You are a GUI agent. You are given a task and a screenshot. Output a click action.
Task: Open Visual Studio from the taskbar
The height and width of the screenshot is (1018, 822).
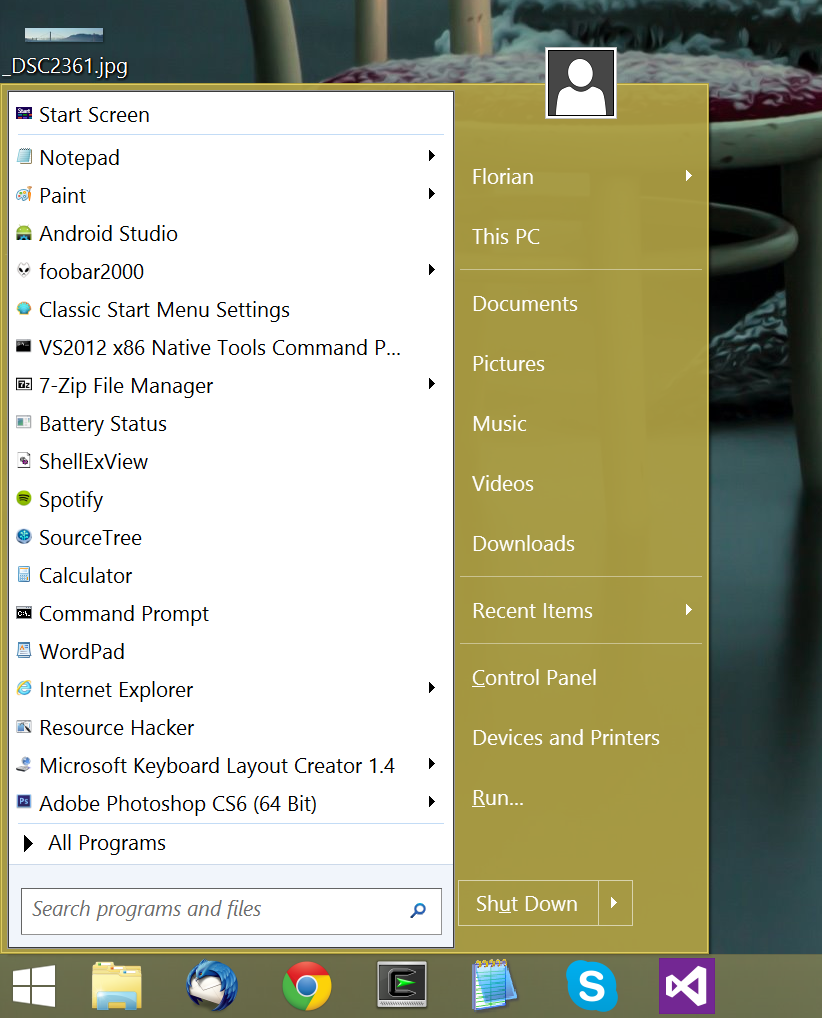(x=686, y=986)
